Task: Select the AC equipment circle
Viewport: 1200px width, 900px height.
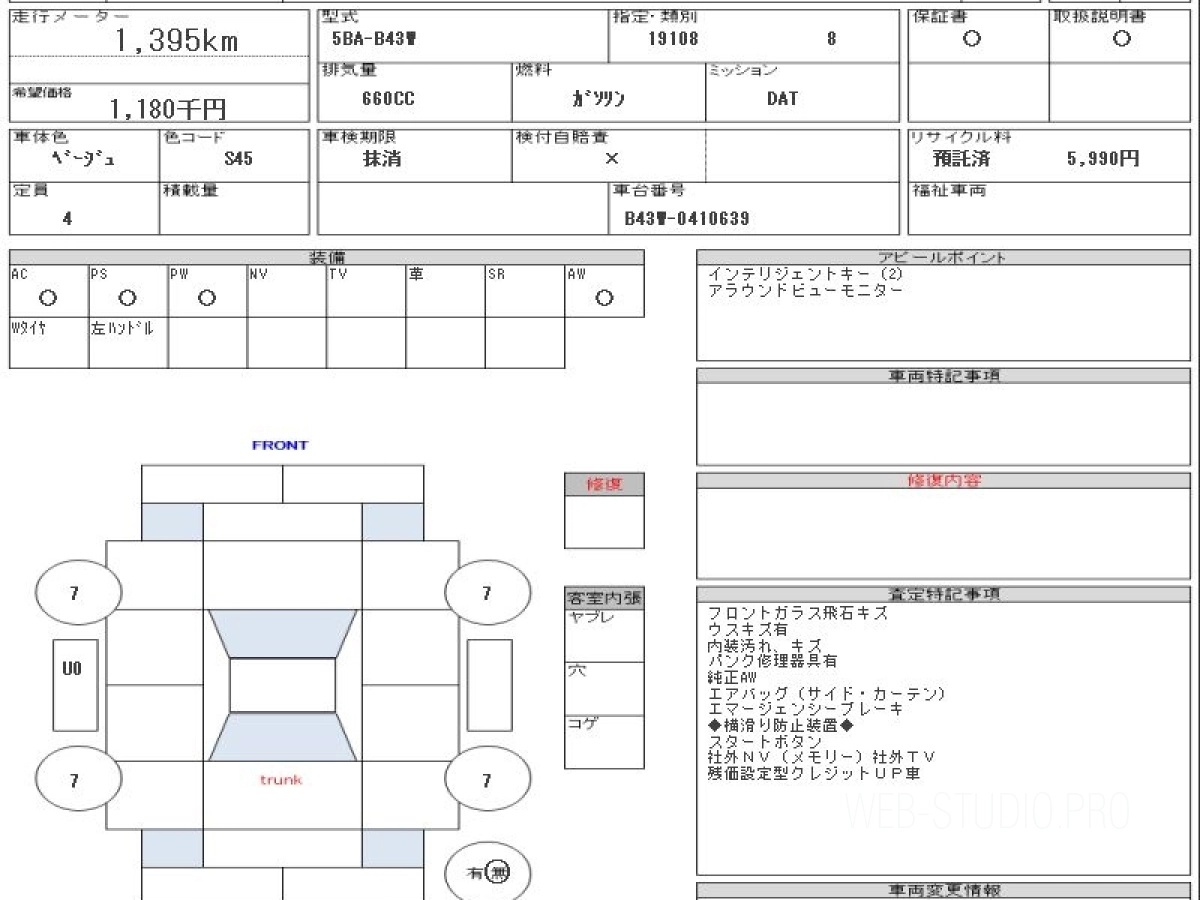Action: [47, 298]
